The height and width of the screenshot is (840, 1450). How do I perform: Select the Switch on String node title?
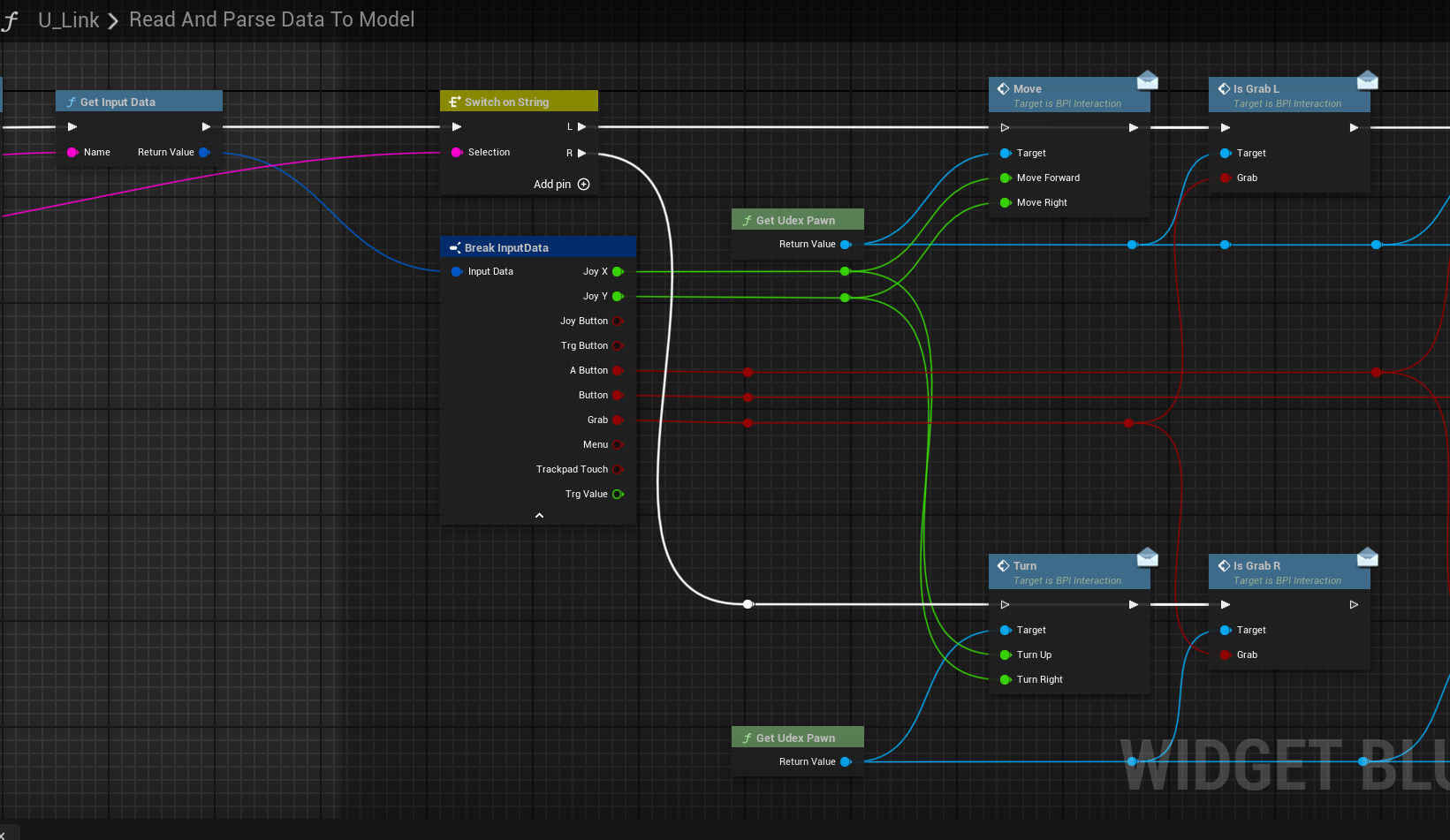506,102
